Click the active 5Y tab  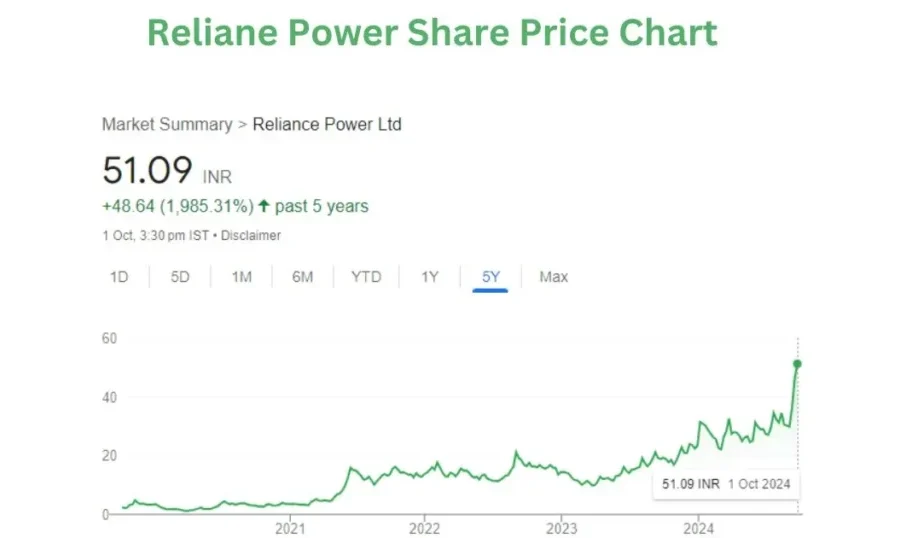tap(490, 277)
